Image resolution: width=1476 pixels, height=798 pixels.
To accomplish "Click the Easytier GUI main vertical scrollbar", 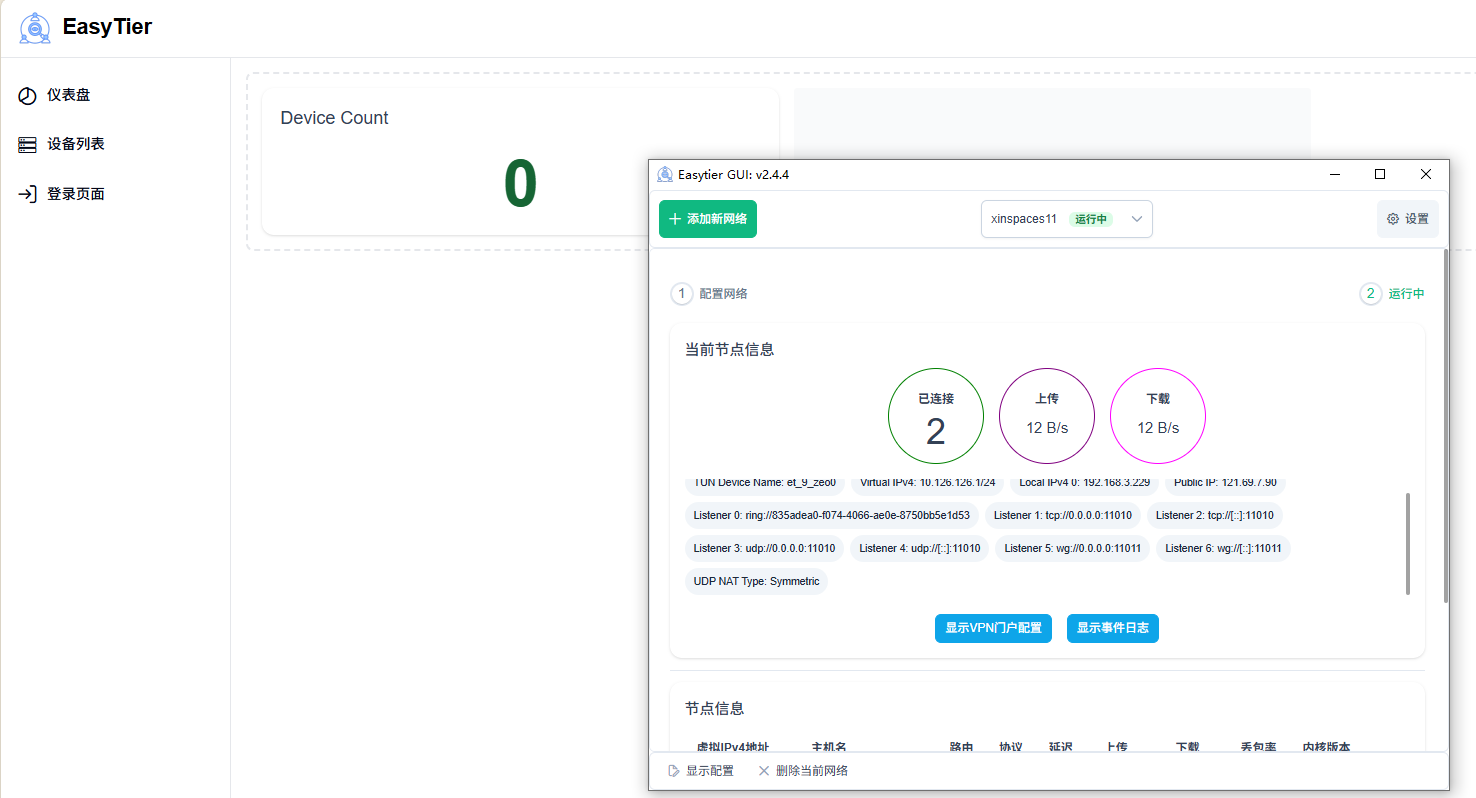I will point(1445,426).
